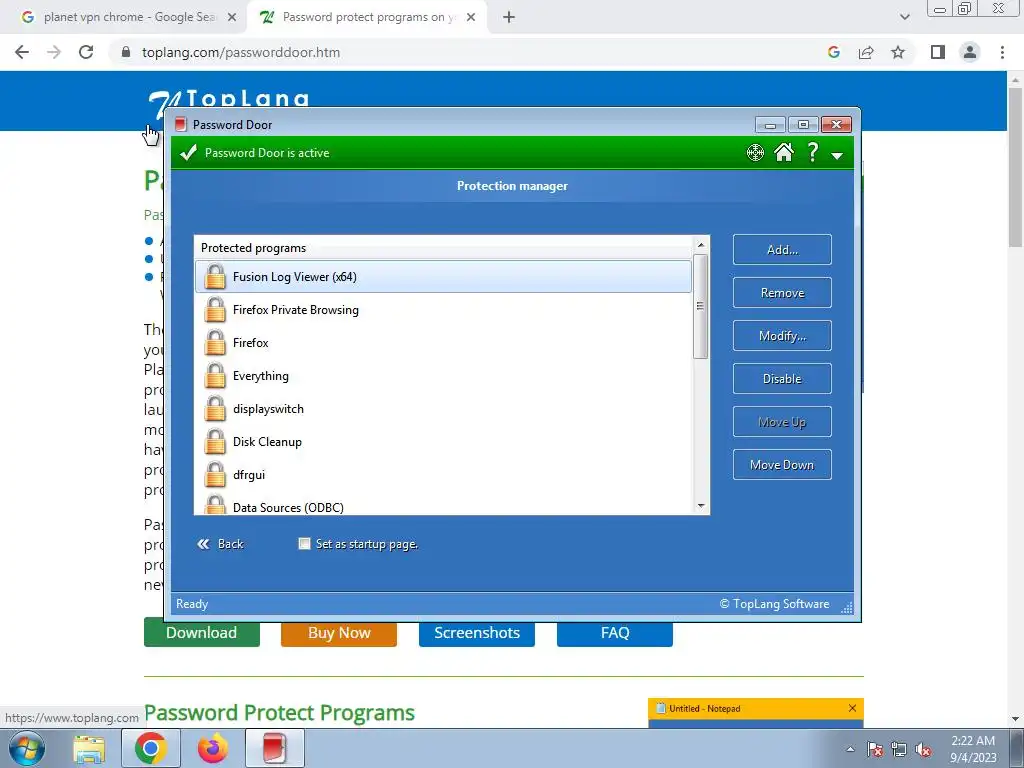Viewport: 1024px width, 768px height.
Task: Click the Google icon in address bar
Action: coord(833,52)
